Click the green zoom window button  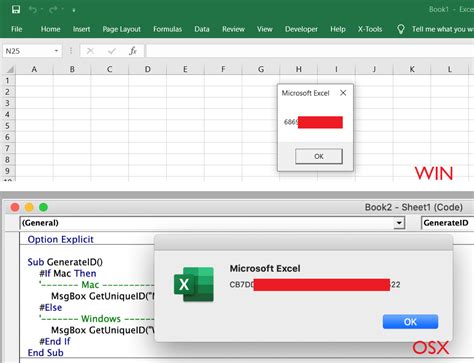43,207
